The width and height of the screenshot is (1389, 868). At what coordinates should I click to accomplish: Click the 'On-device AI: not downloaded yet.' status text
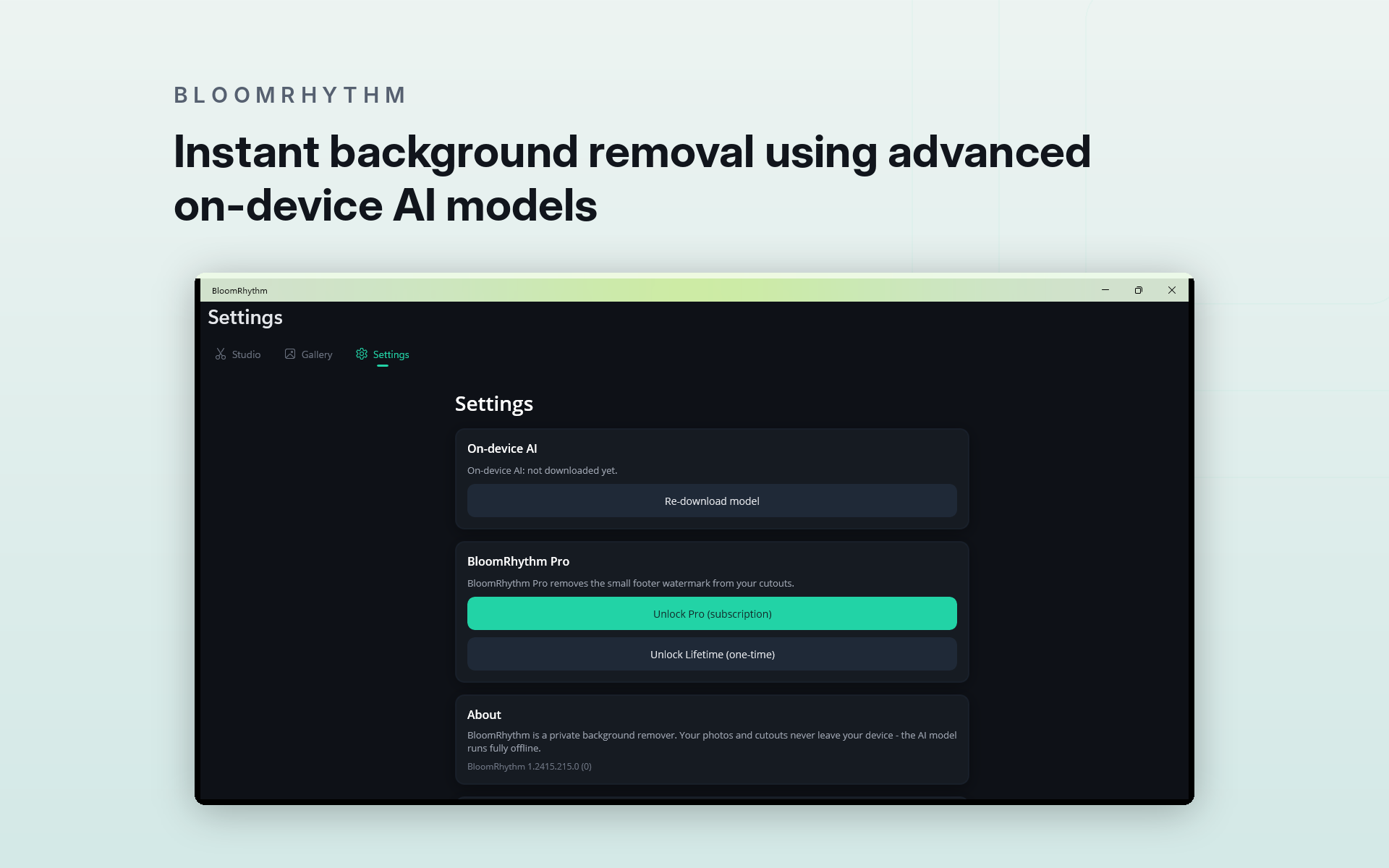click(x=543, y=470)
